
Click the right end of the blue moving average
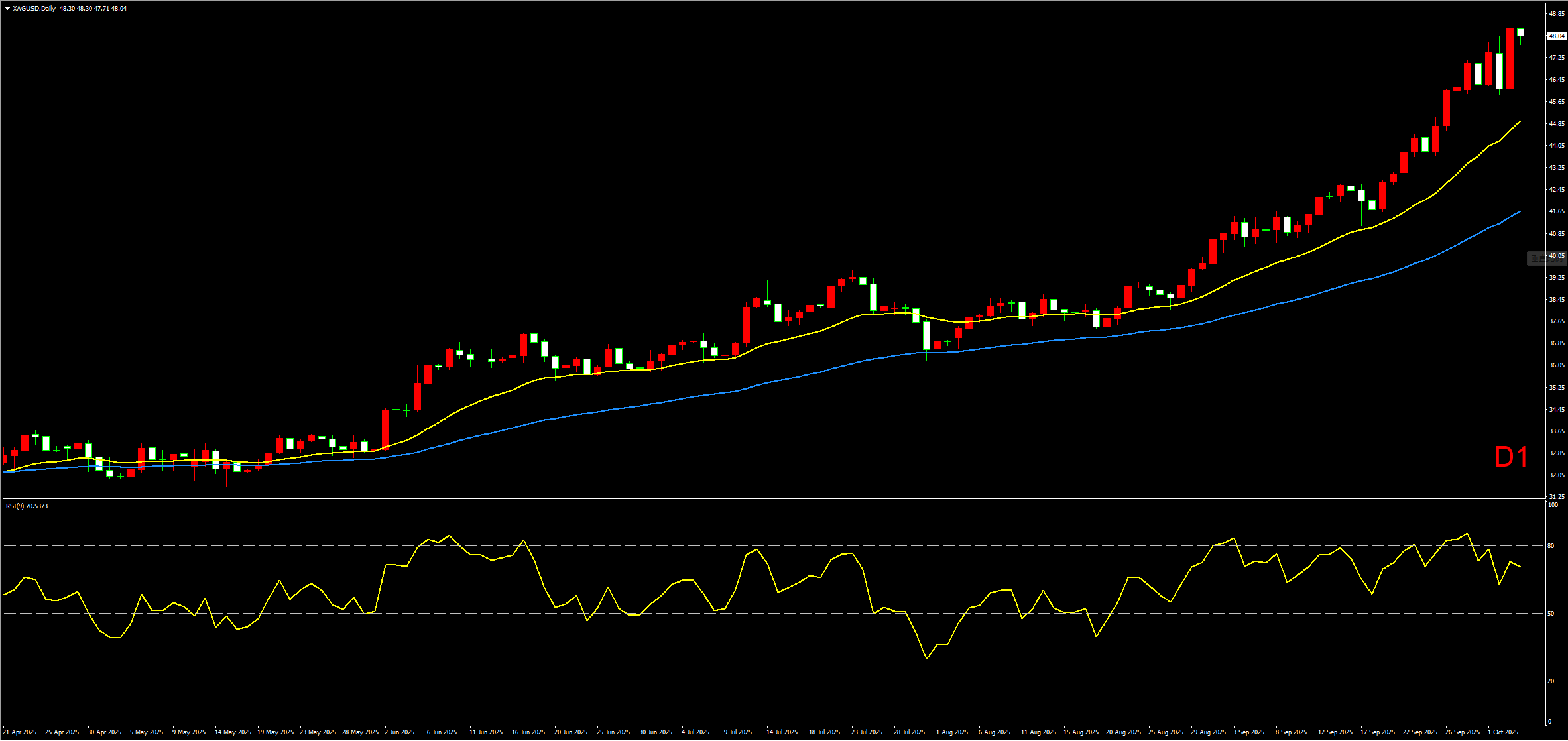1520,211
